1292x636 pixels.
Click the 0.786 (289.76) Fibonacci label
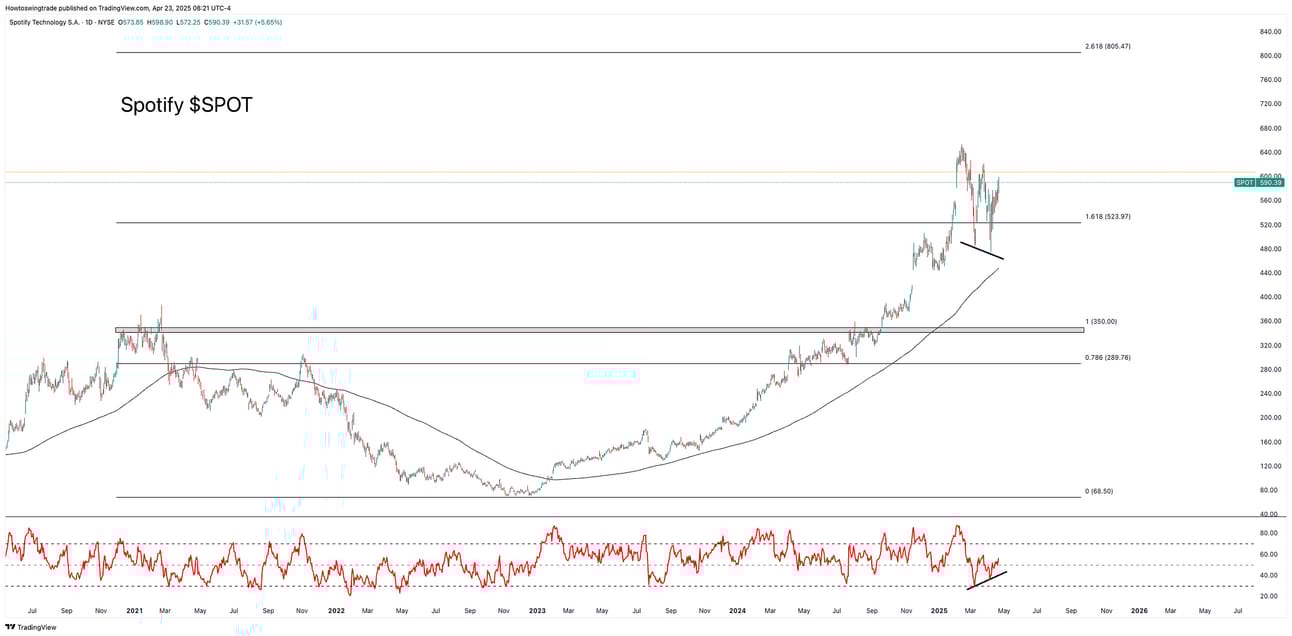[x=1107, y=357]
